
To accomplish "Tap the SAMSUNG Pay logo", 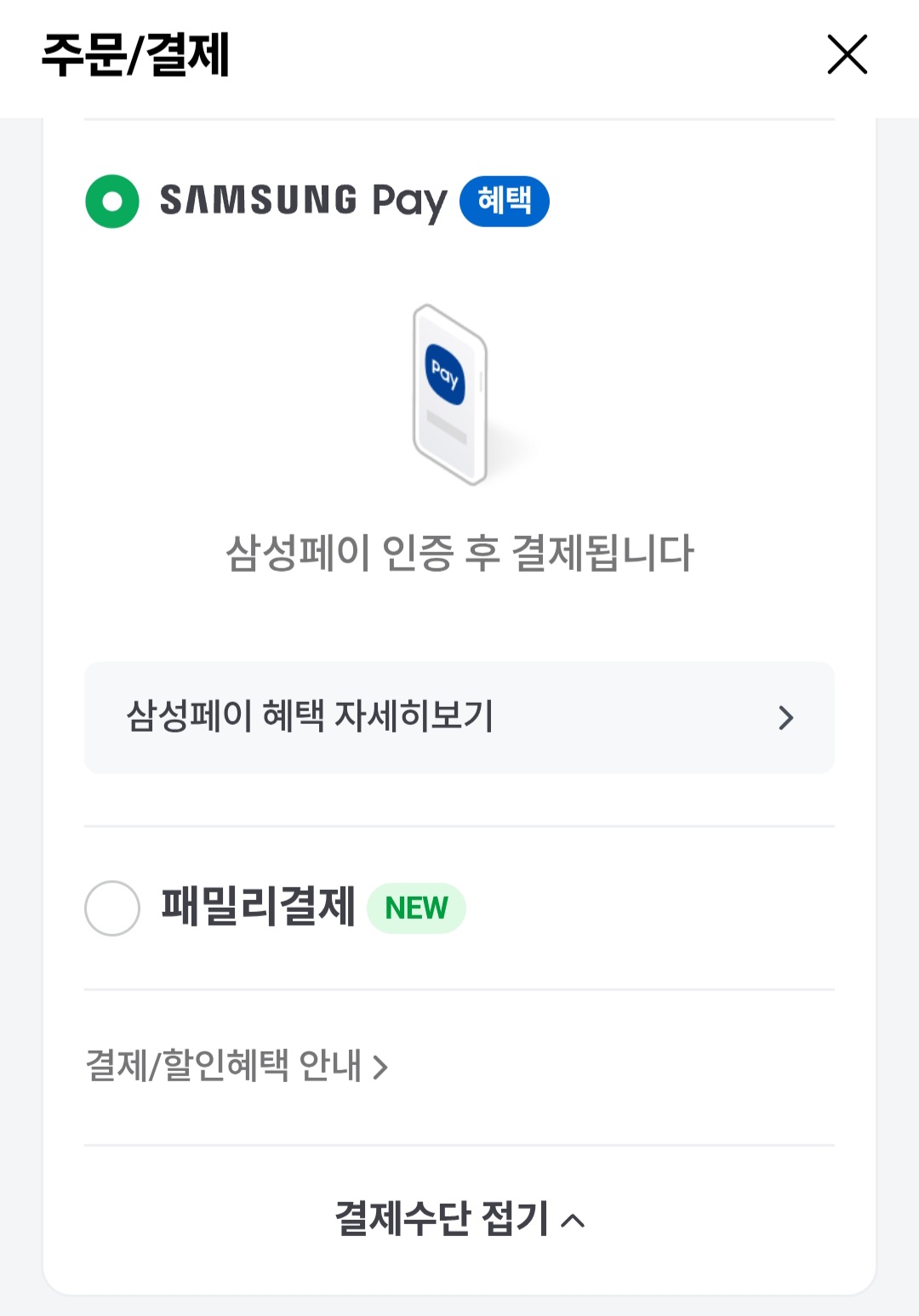I will coord(303,202).
